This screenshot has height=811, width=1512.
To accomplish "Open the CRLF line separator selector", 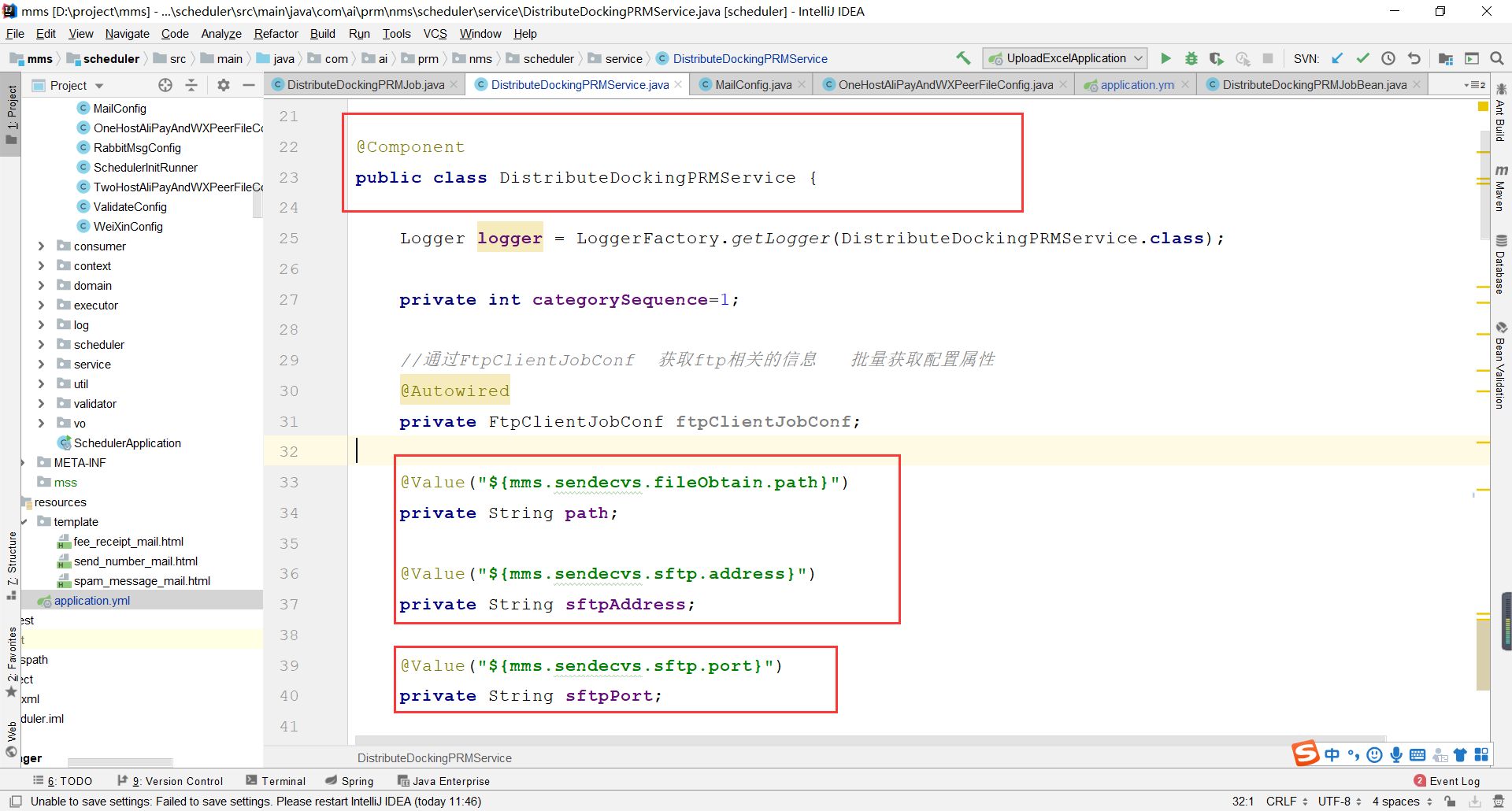I will [1287, 802].
